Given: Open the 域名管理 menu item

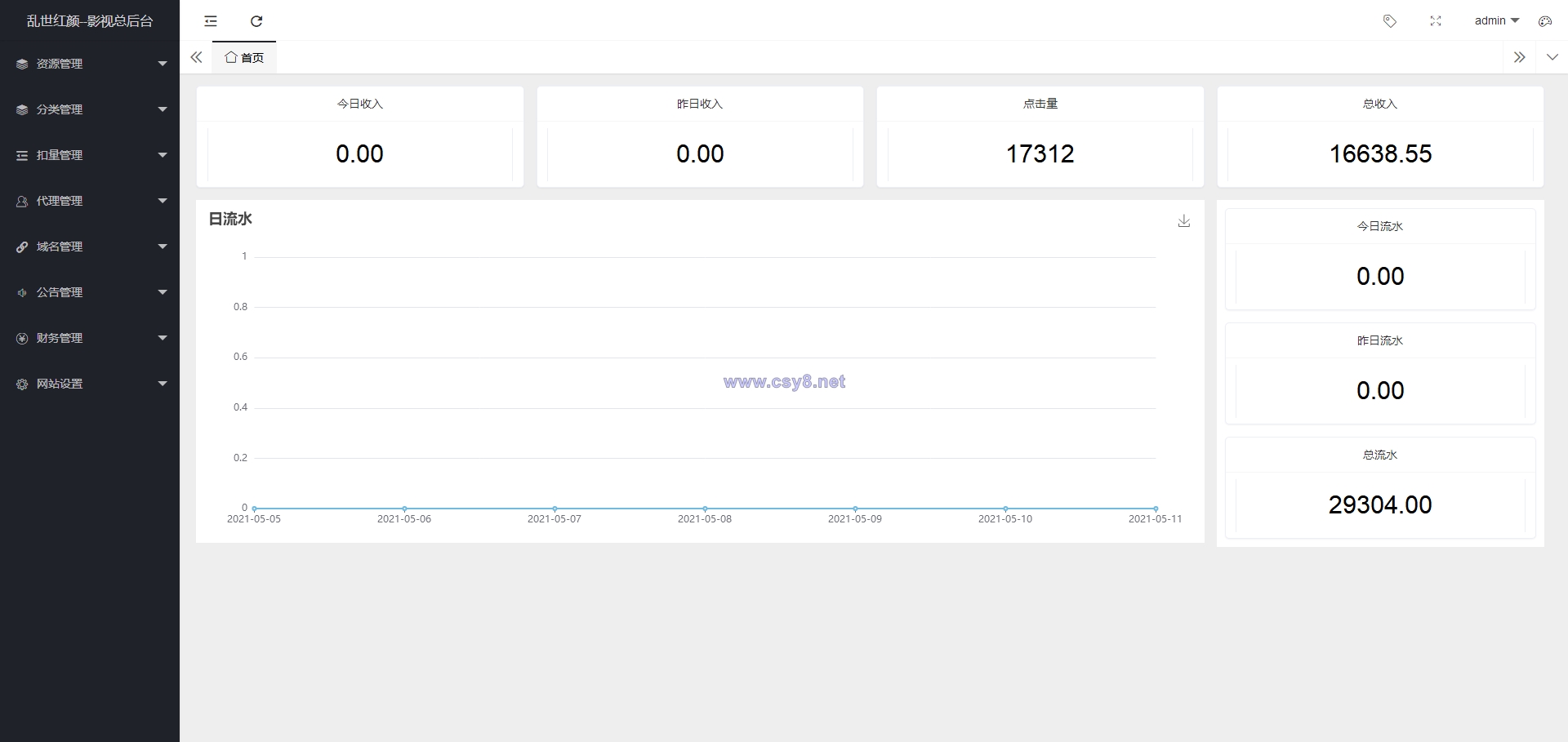Looking at the screenshot, I should tap(90, 247).
